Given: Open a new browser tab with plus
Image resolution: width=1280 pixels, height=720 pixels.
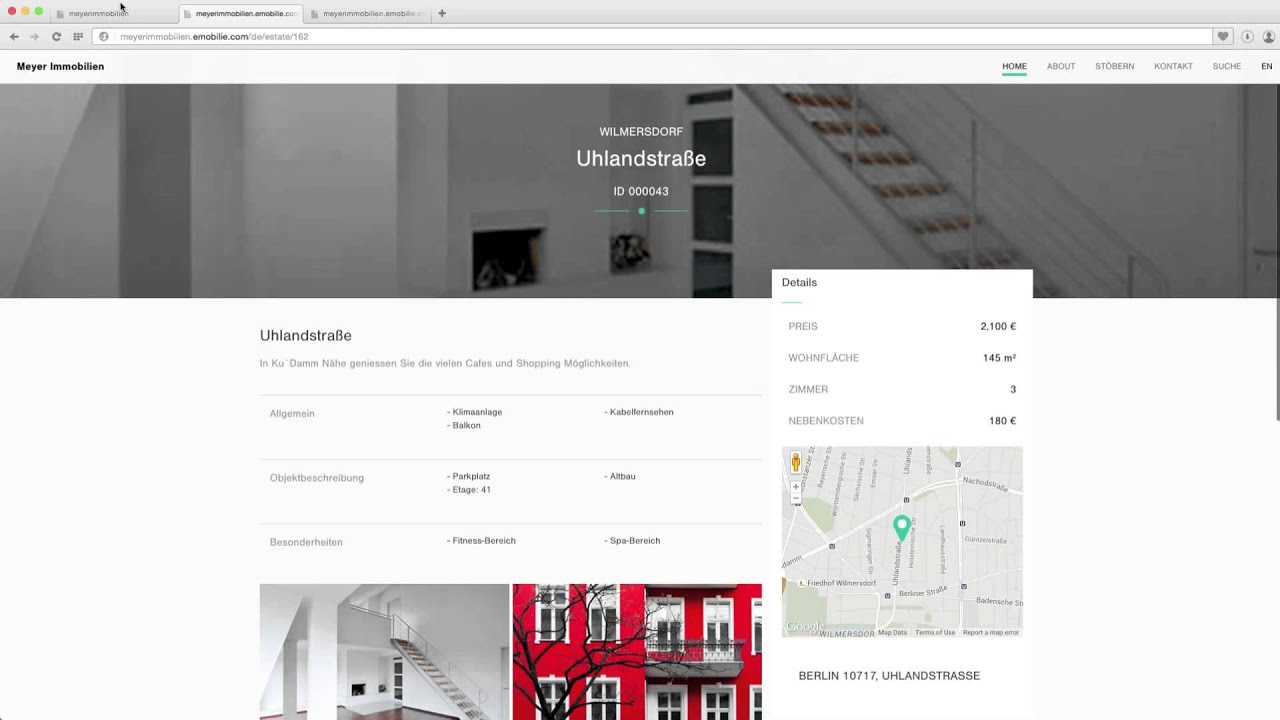Looking at the screenshot, I should tap(442, 13).
